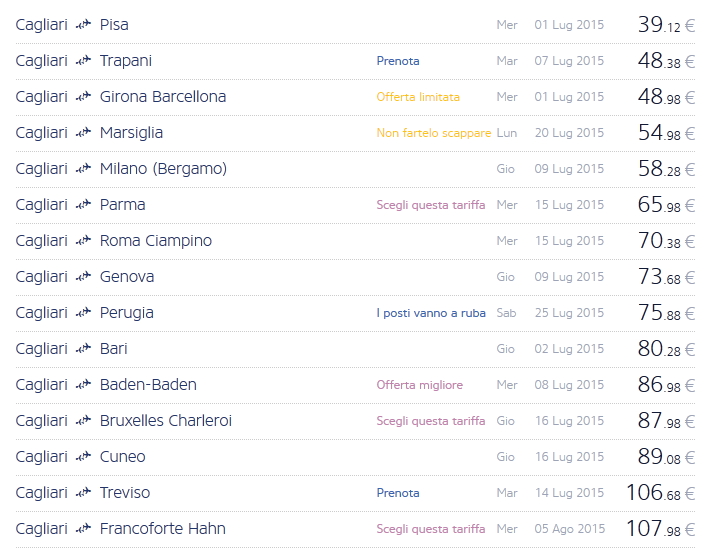Open the 39.12 € fare to Pisa
The image size is (713, 556).
665,25
